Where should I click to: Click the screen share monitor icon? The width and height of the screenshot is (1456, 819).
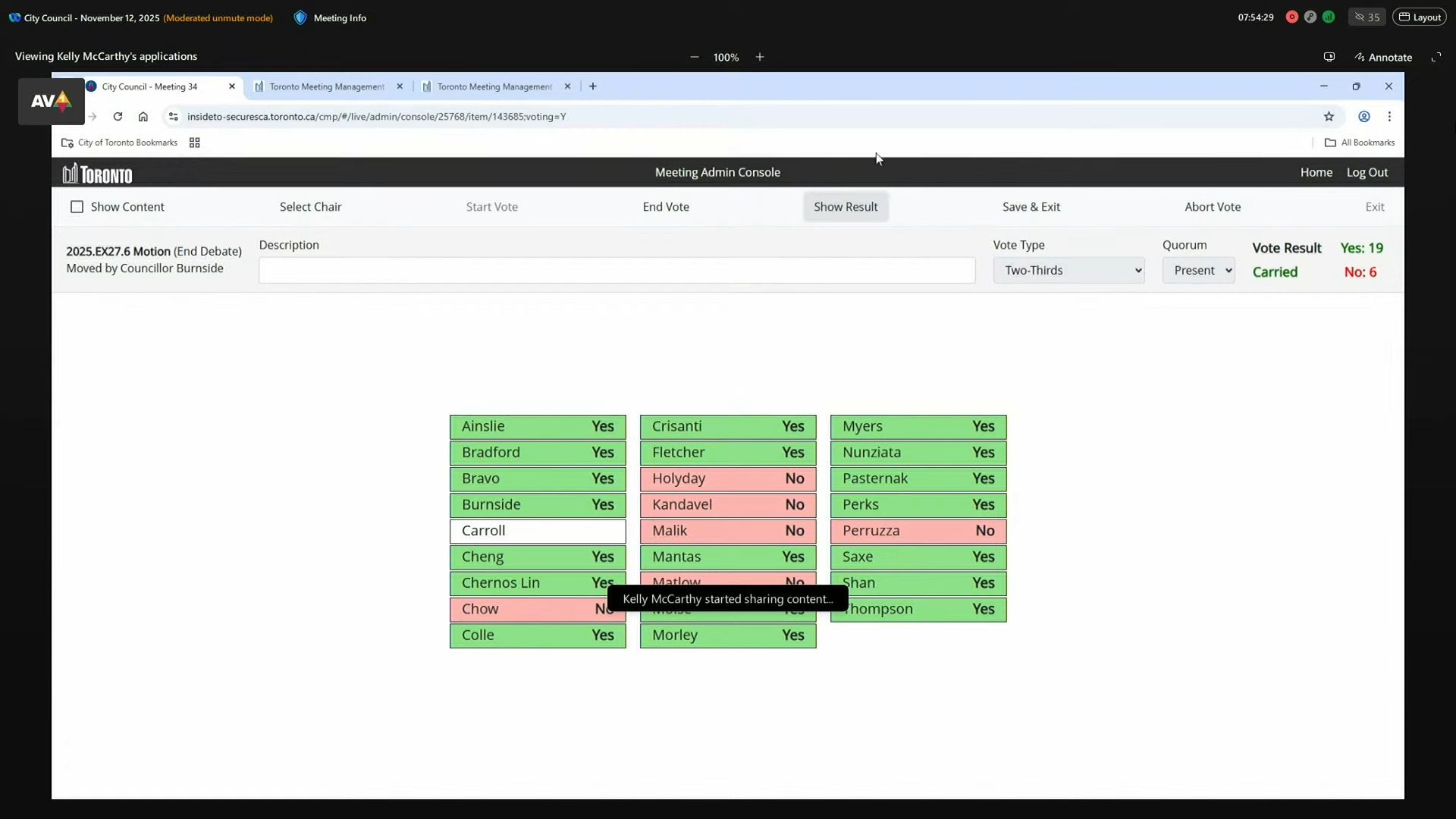pos(1329,57)
